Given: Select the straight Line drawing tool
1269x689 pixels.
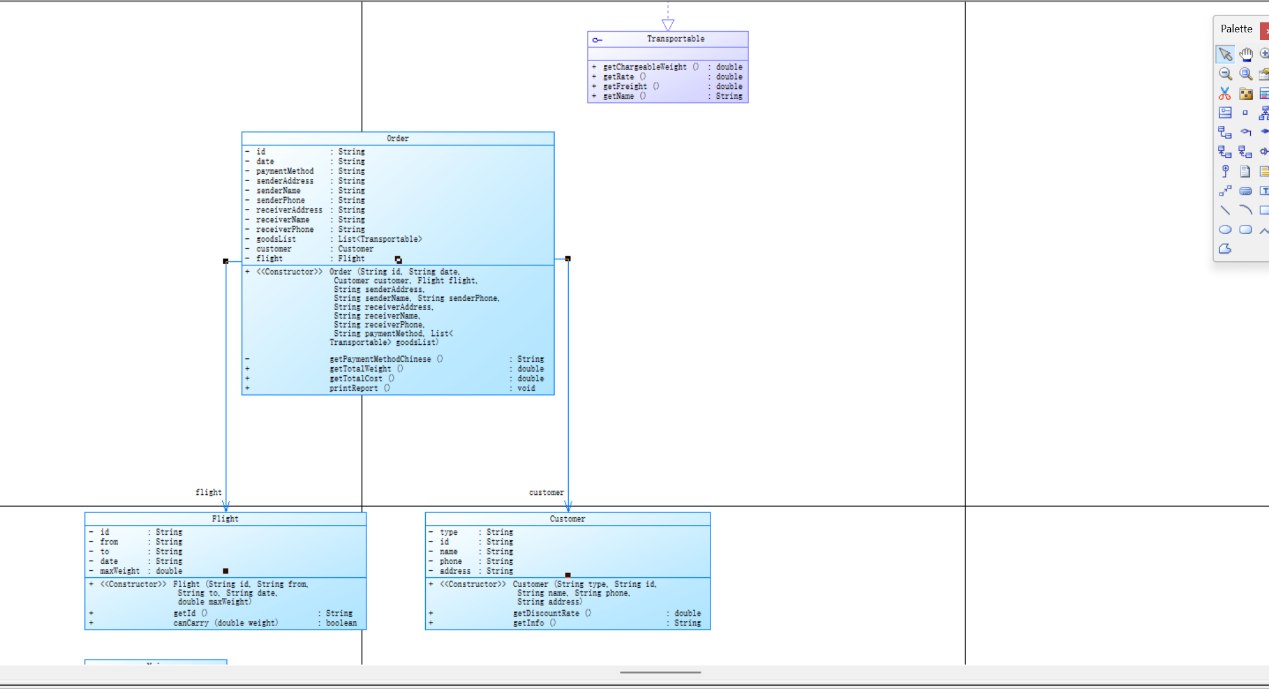Looking at the screenshot, I should 1225,210.
